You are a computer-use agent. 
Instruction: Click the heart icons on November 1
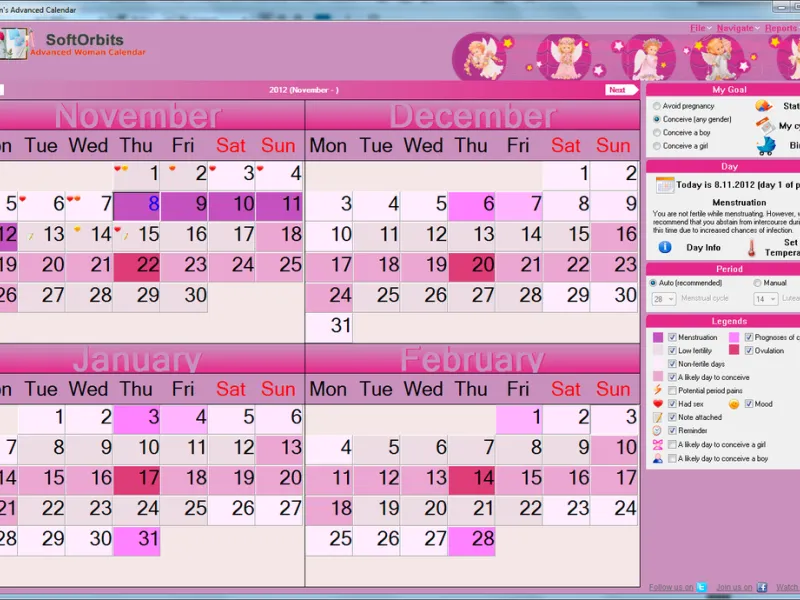click(121, 168)
